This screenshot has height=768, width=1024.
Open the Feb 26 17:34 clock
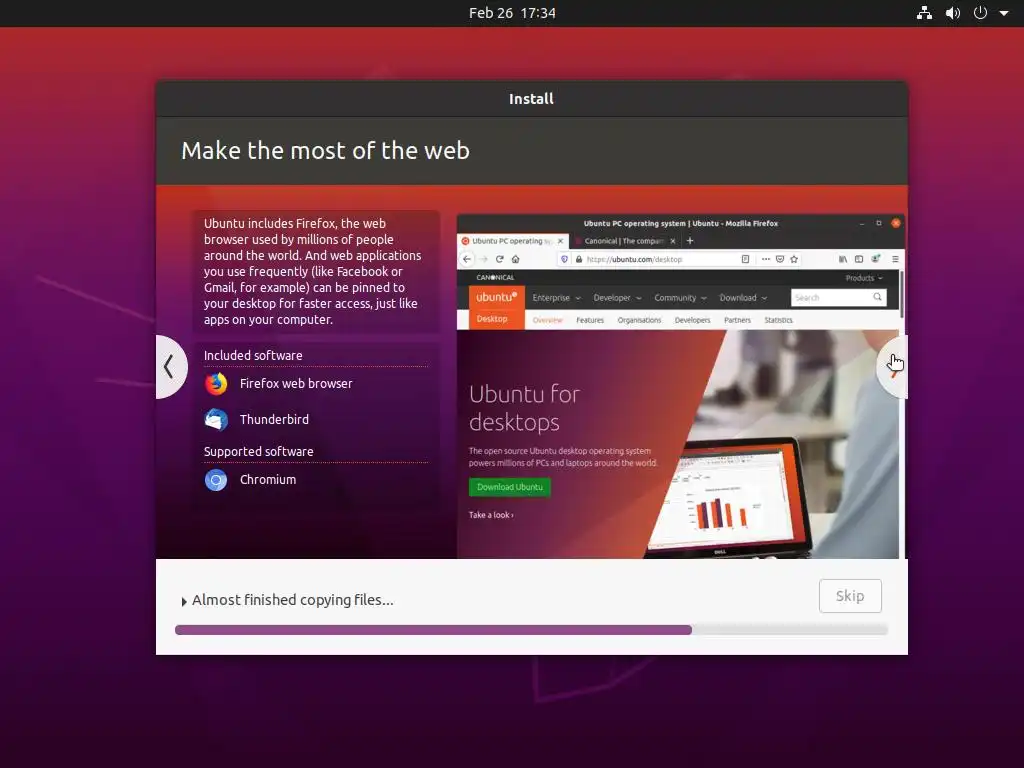point(512,13)
